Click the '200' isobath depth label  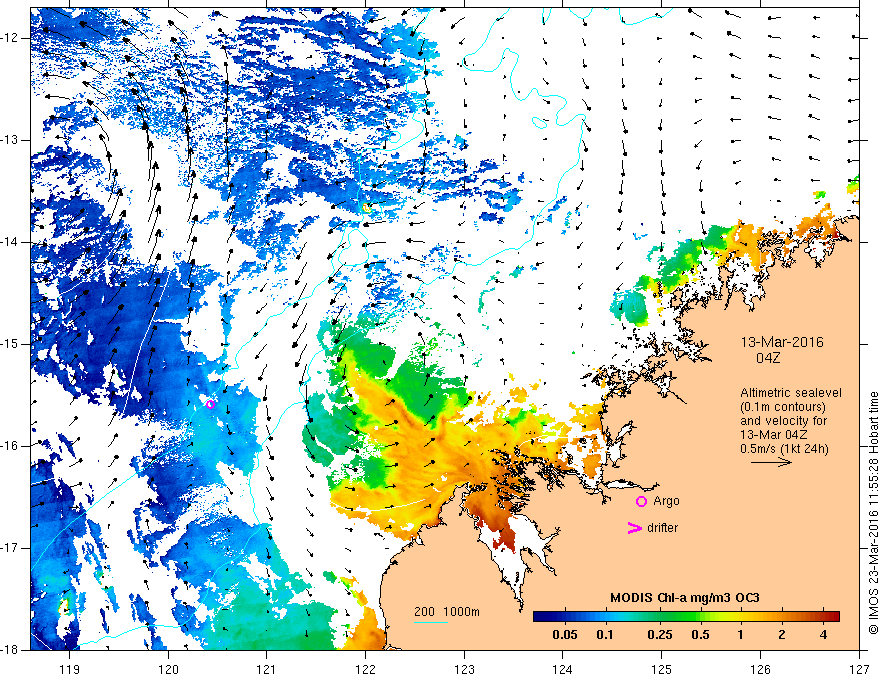tap(424, 612)
